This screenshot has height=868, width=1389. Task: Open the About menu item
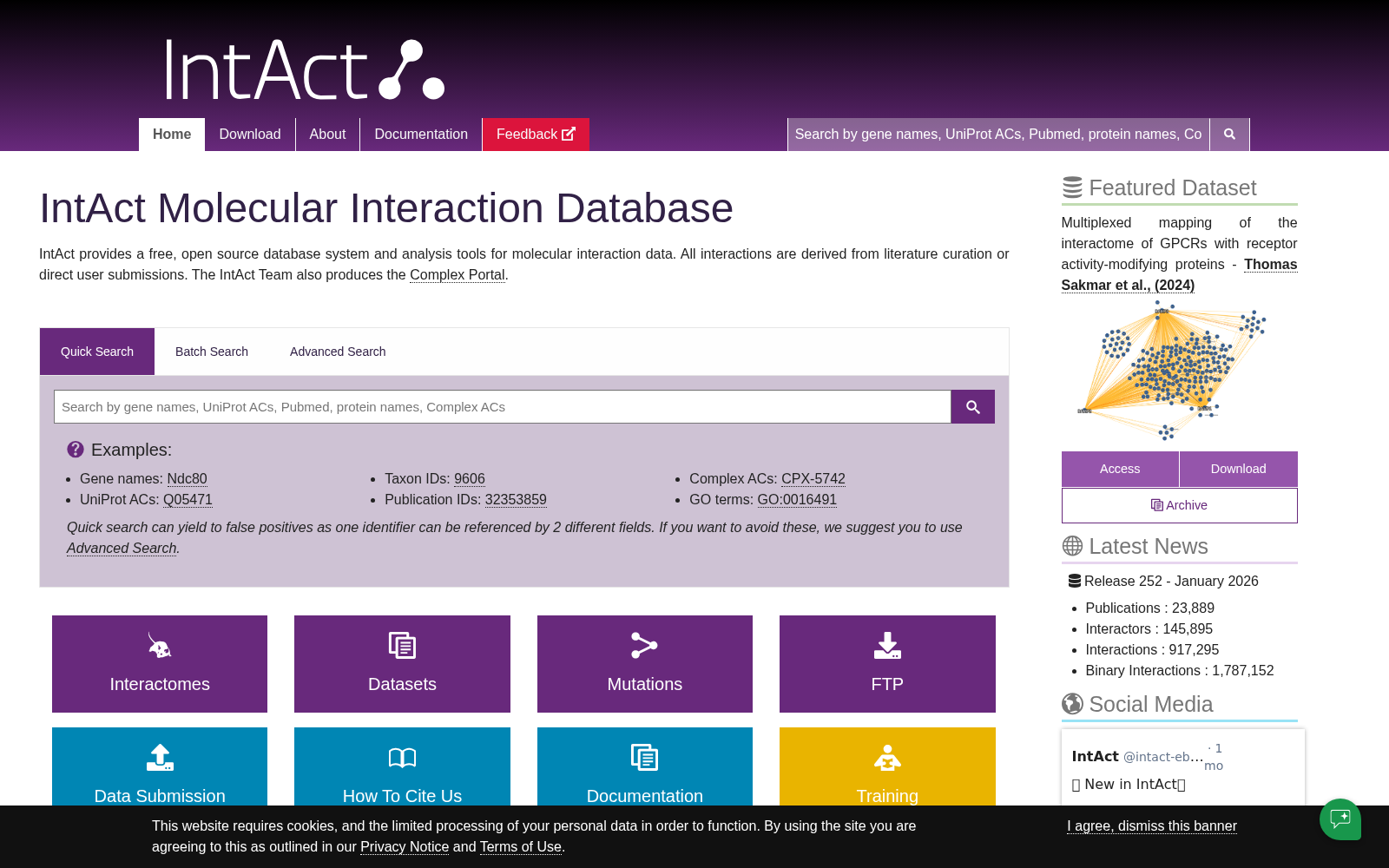327,135
